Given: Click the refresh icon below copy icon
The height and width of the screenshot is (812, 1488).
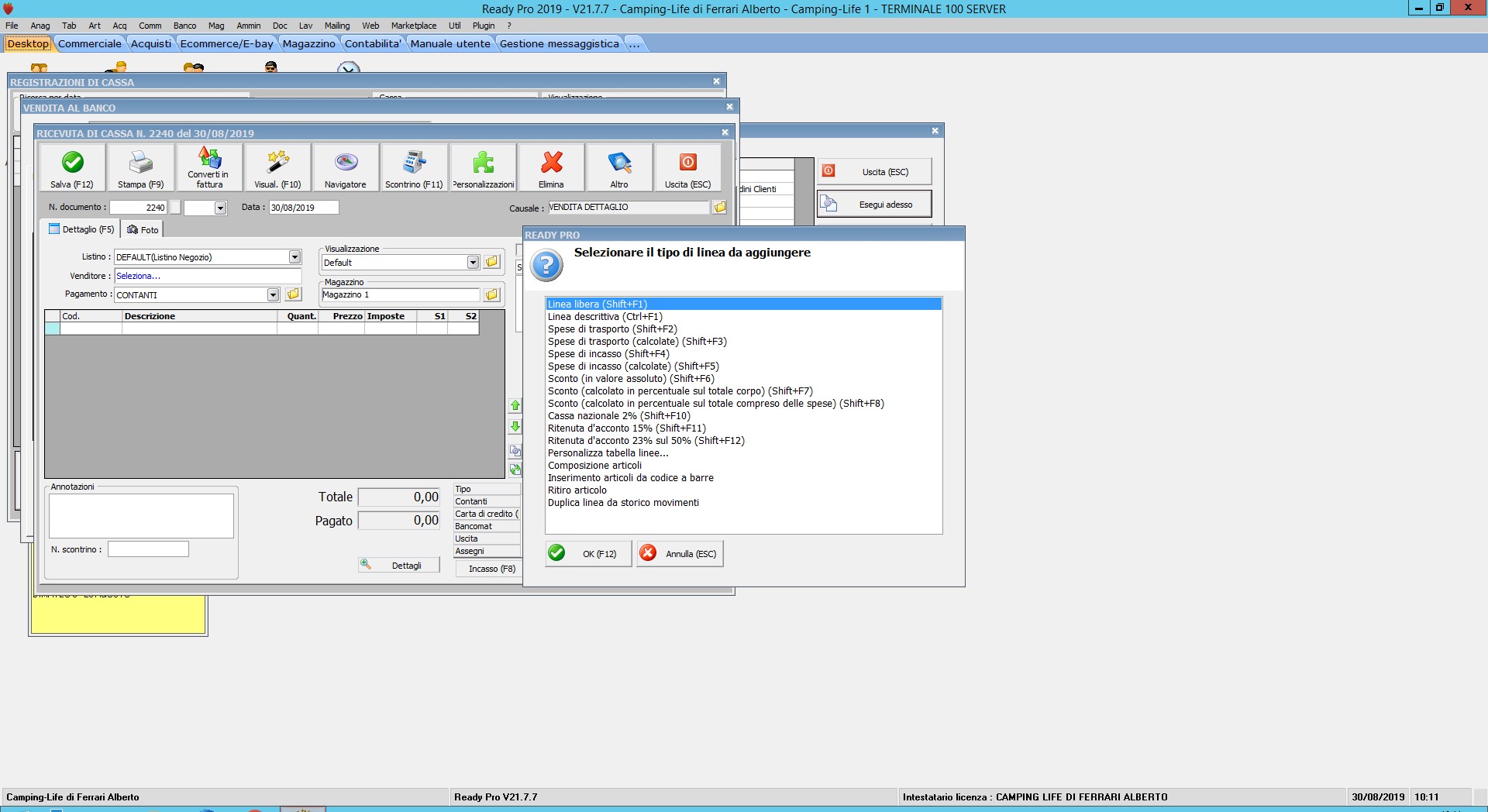Looking at the screenshot, I should point(515,470).
